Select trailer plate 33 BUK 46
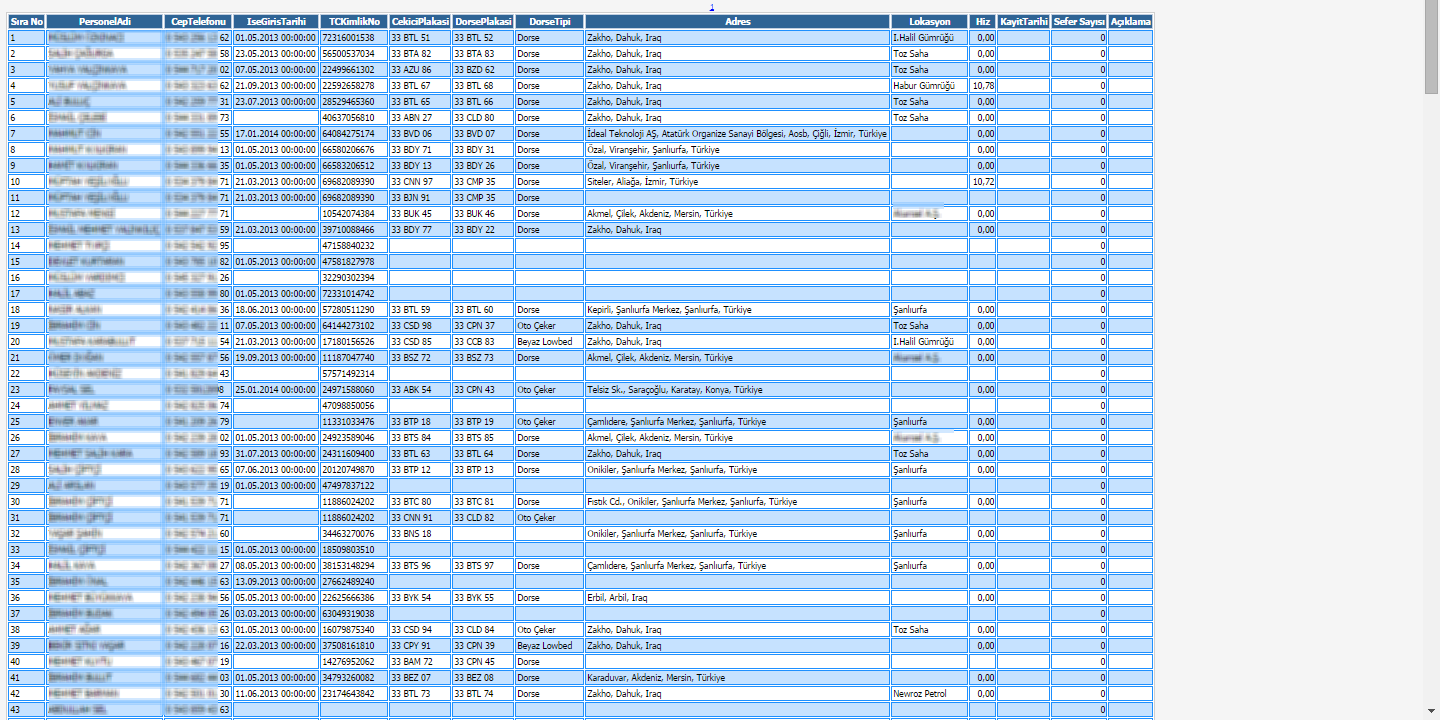 coord(483,214)
